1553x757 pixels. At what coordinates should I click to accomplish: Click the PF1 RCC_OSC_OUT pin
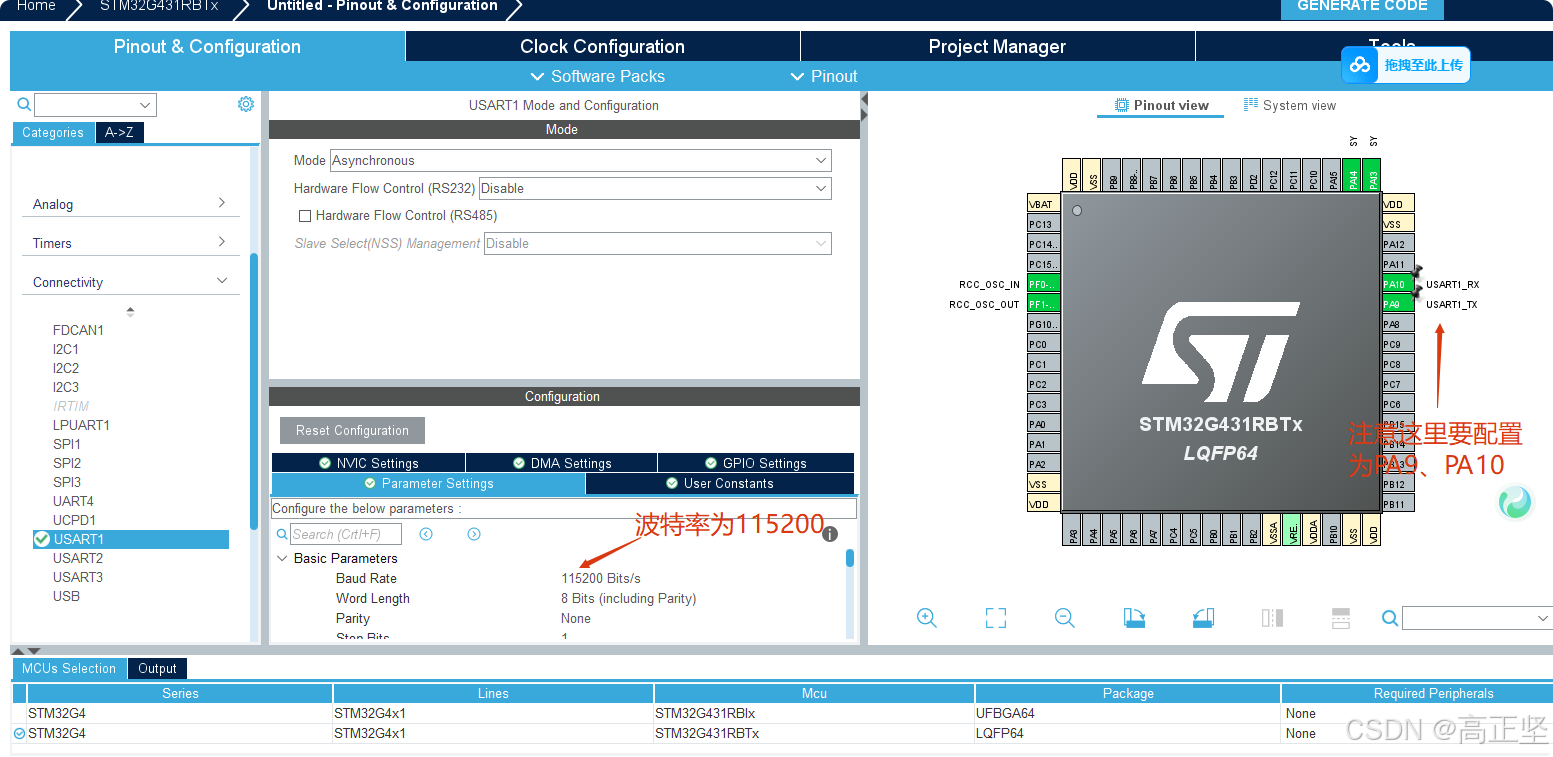1044,304
